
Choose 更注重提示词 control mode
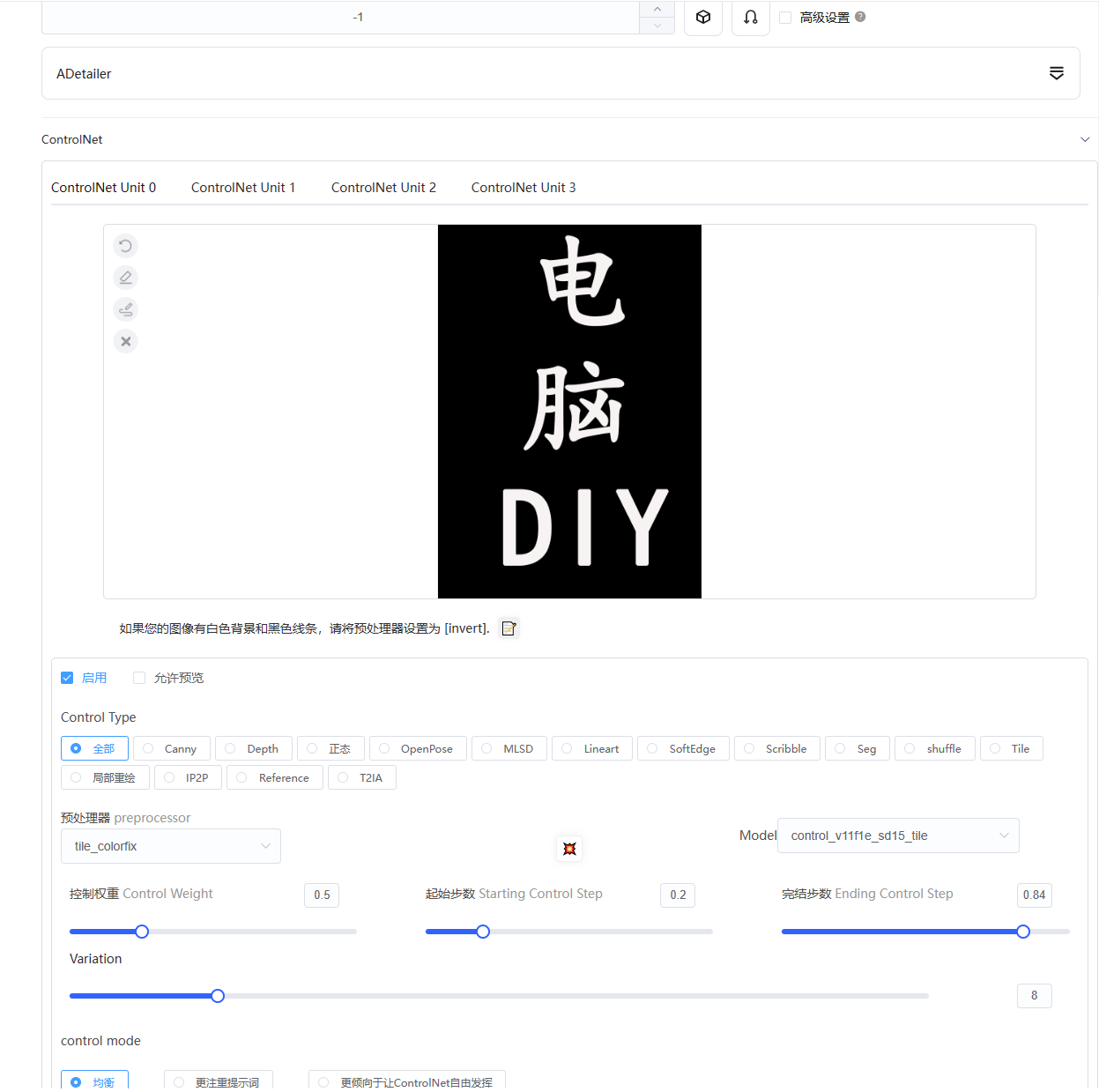tap(219, 1081)
